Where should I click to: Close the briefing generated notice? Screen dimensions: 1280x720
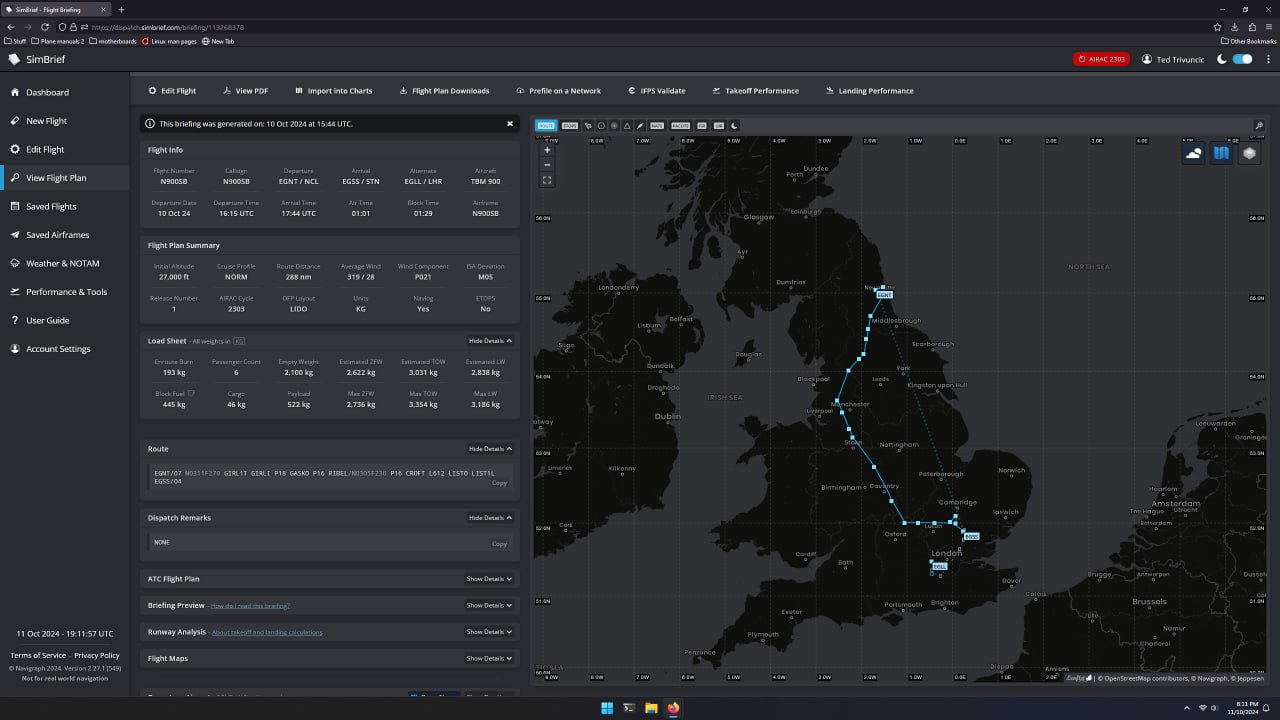click(510, 124)
